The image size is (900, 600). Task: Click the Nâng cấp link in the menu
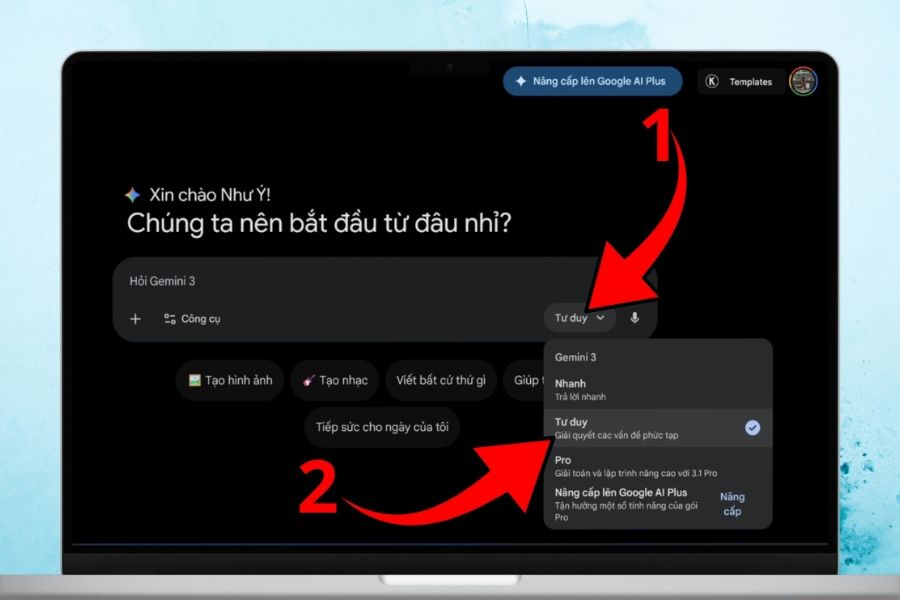coord(732,504)
